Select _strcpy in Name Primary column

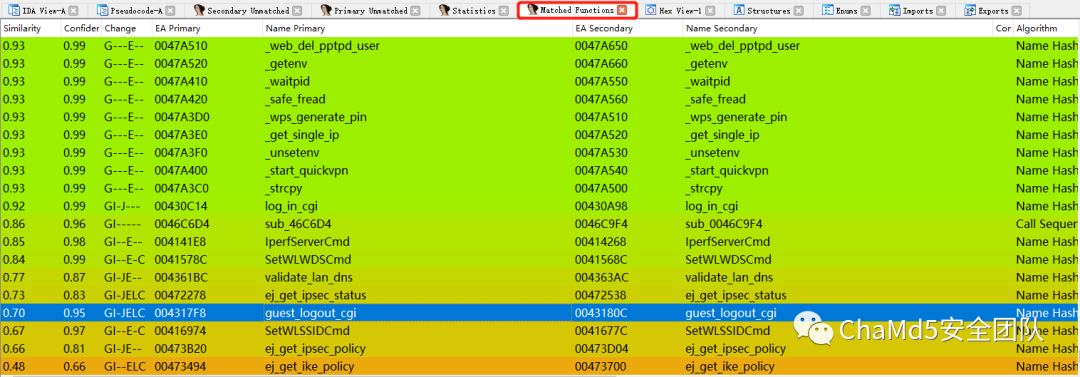[x=283, y=189]
